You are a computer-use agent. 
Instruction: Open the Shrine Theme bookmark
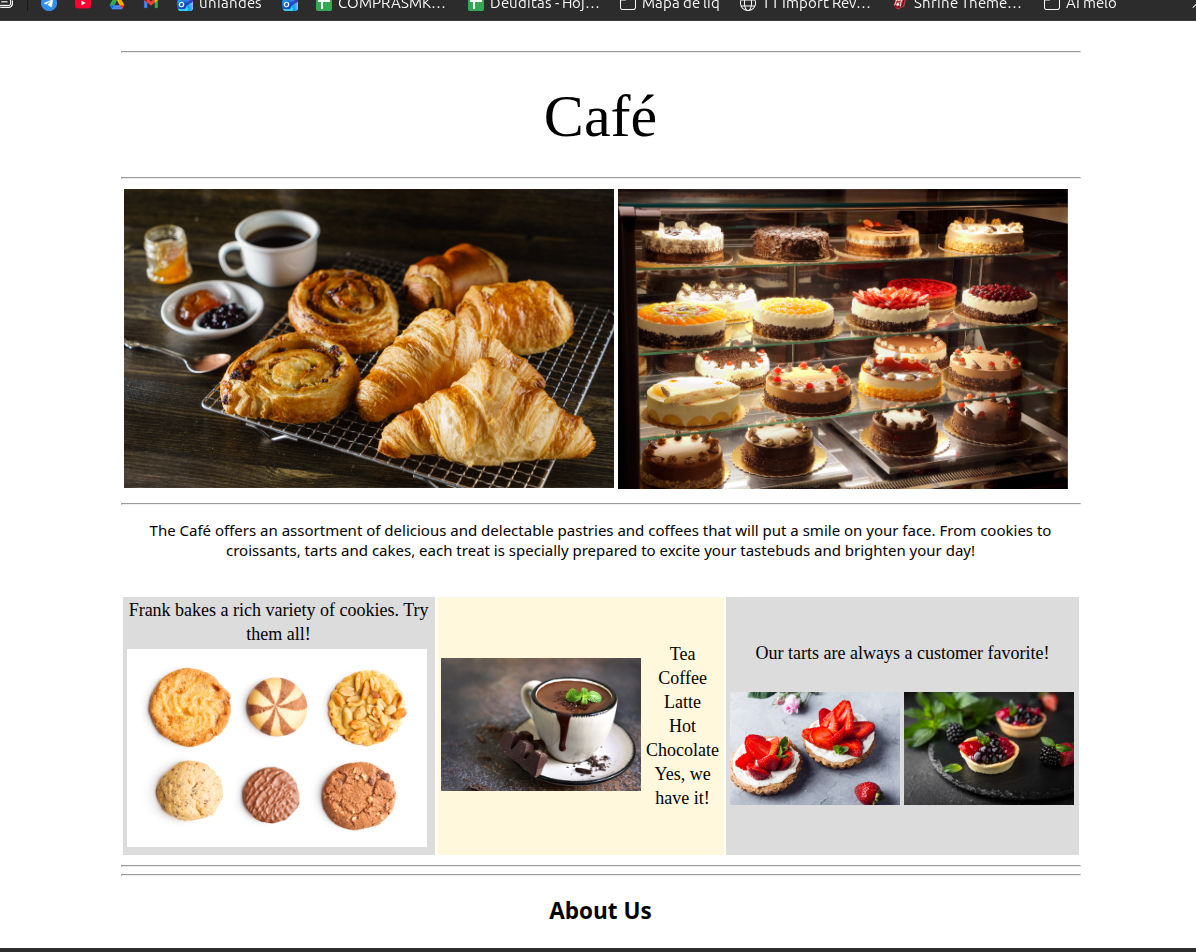[x=956, y=5]
